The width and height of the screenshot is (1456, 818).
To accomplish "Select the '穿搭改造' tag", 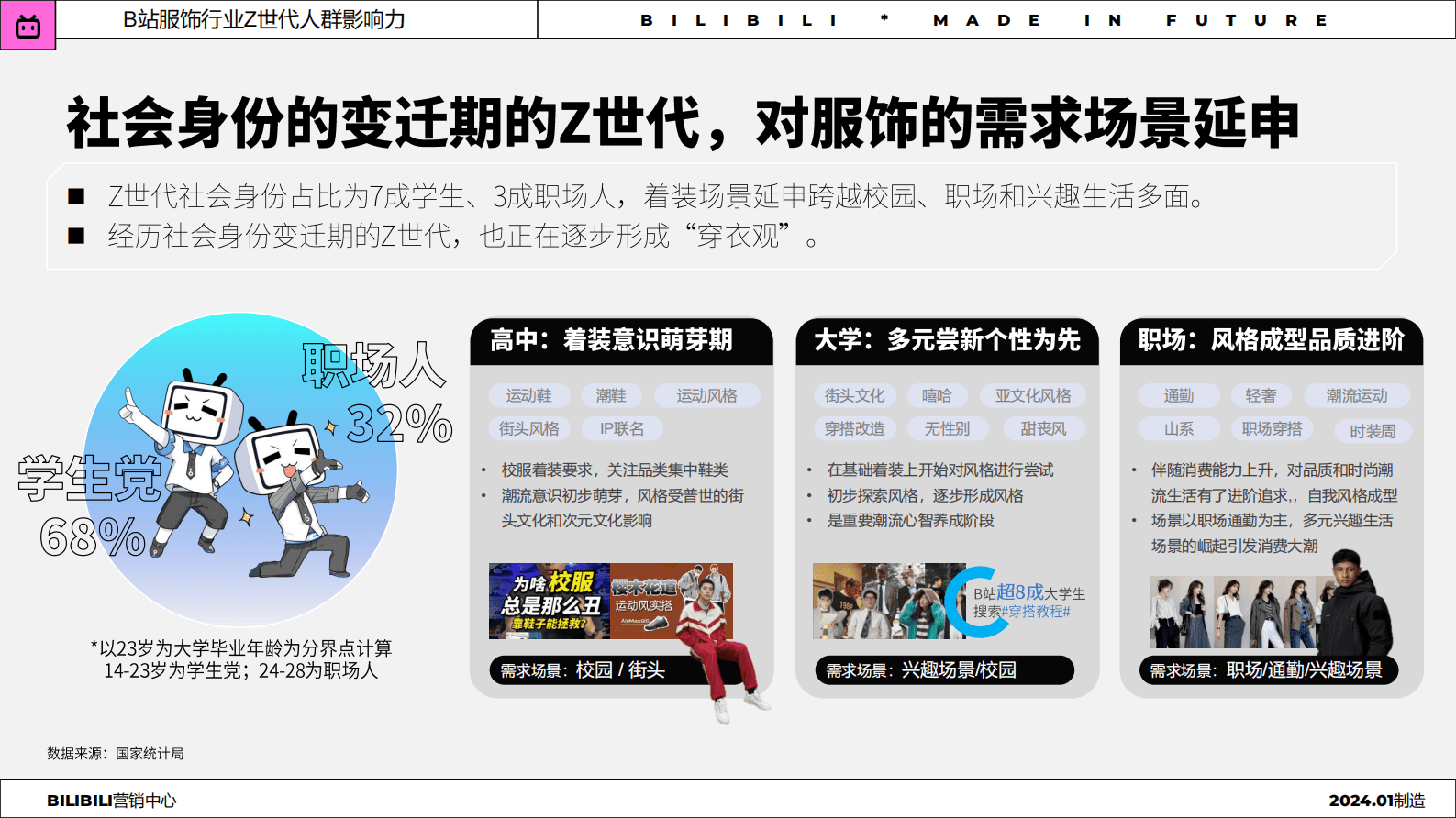I will pyautogui.click(x=854, y=428).
